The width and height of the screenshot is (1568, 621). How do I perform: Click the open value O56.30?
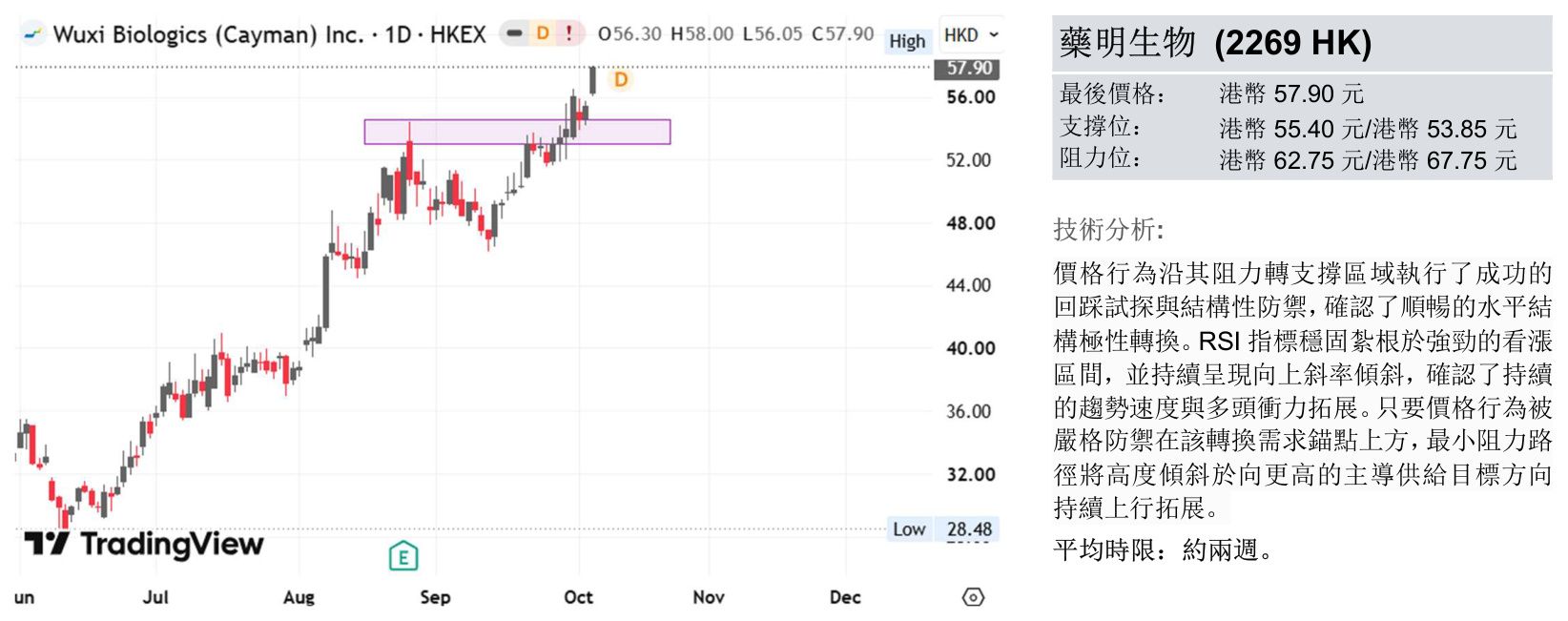click(629, 34)
